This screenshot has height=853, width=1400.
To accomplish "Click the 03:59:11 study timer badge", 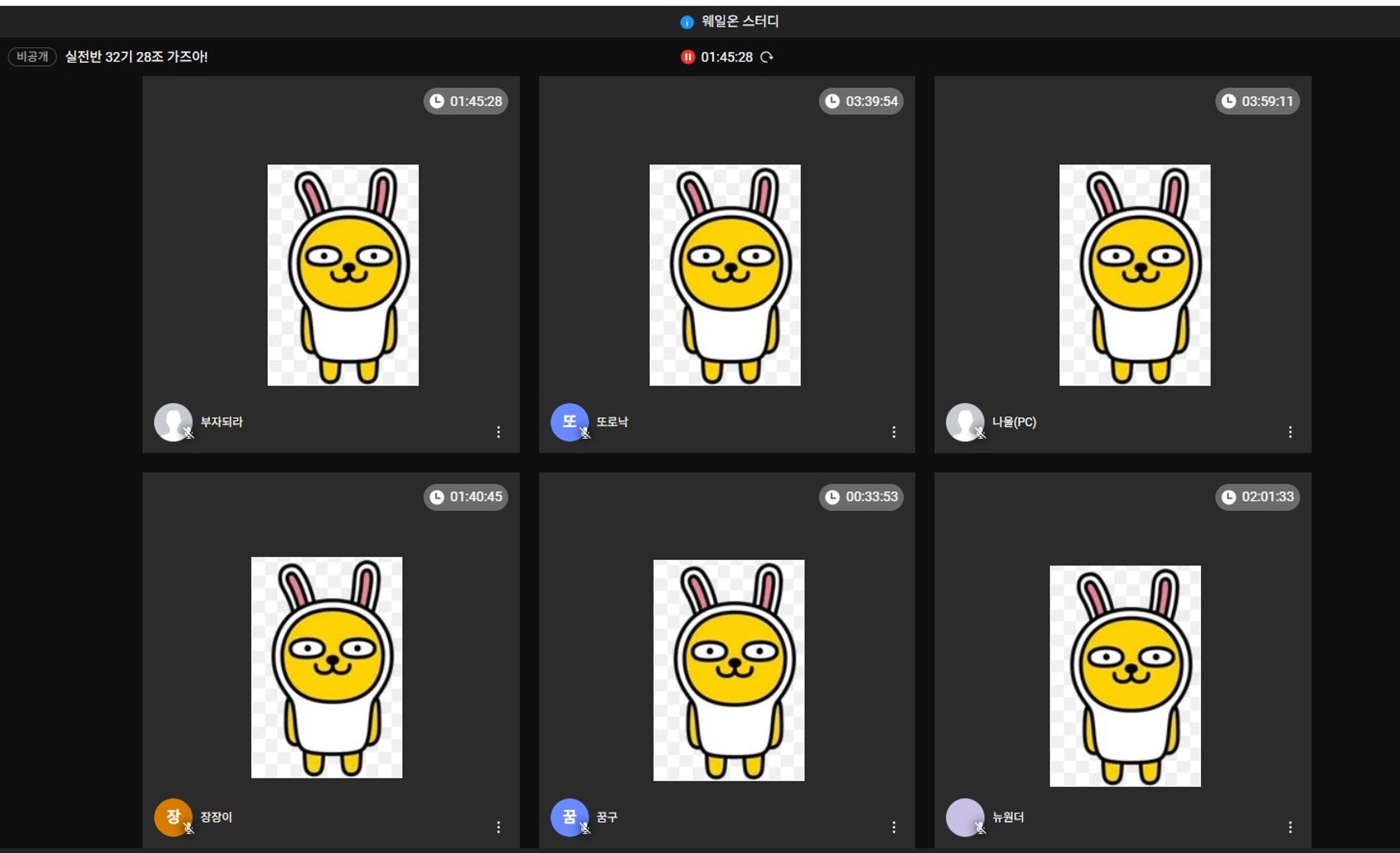I will [1257, 101].
